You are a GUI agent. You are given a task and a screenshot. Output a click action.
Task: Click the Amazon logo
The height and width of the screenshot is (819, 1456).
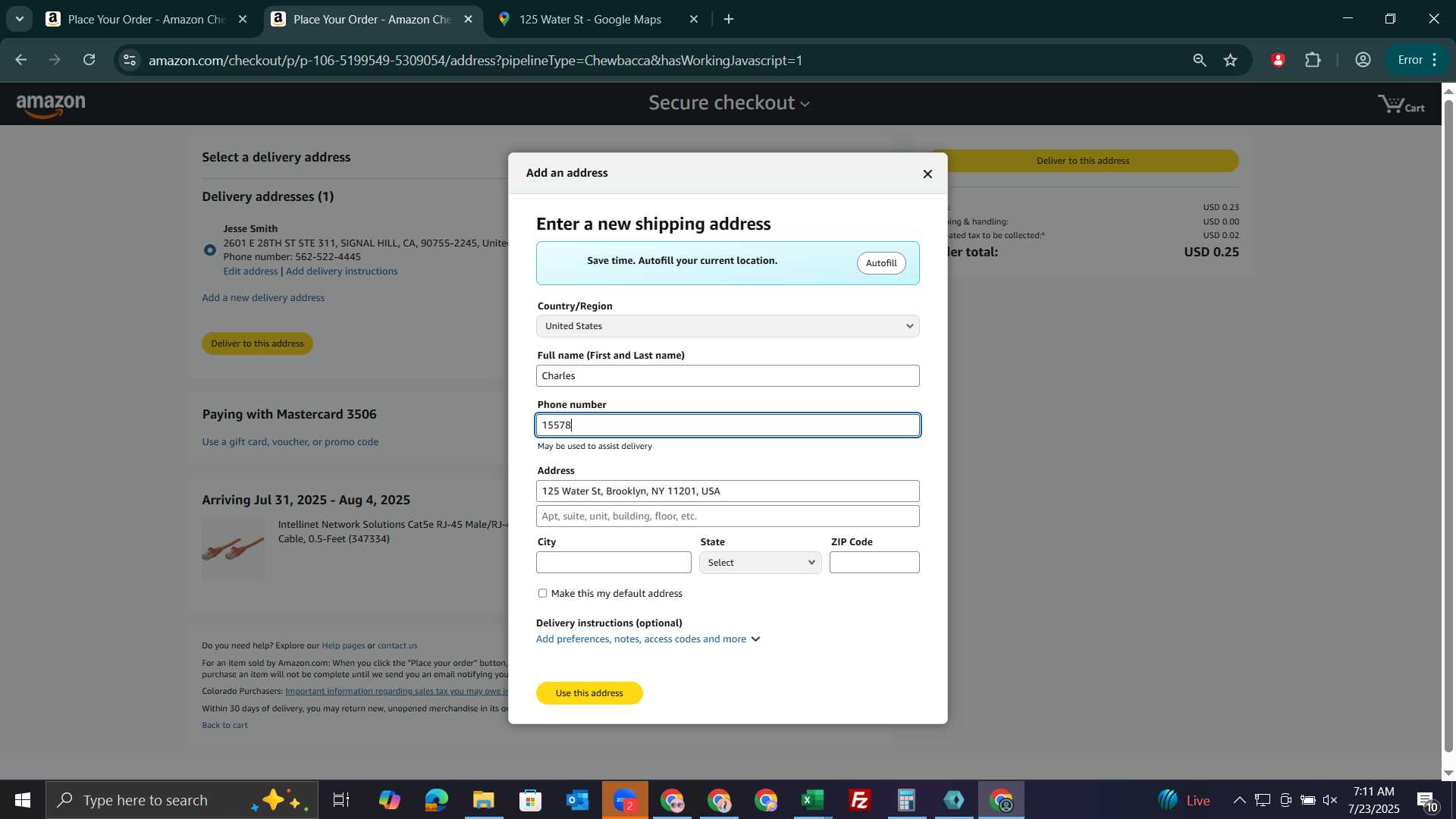pos(51,107)
